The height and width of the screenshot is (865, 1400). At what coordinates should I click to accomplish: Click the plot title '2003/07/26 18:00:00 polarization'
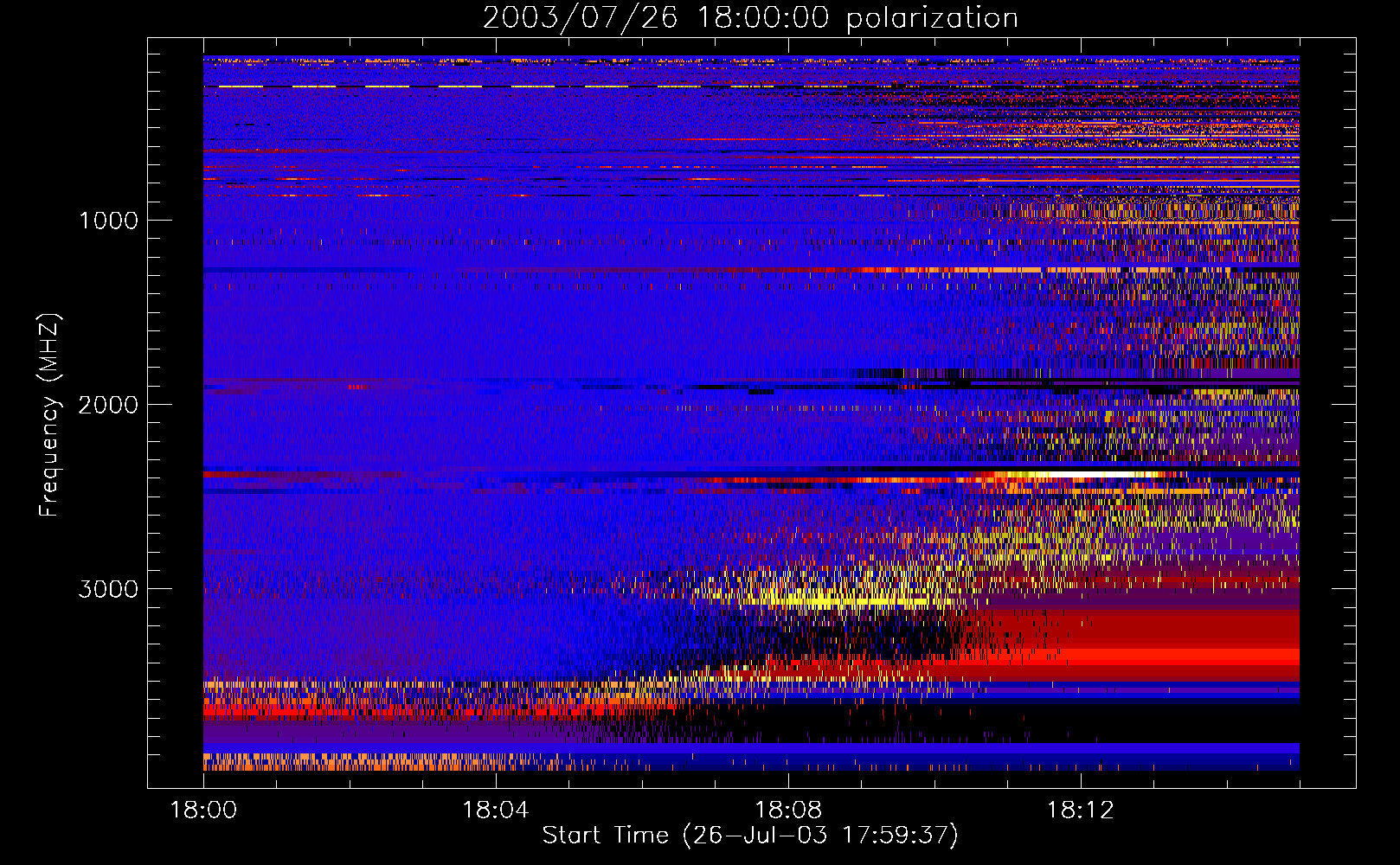click(x=750, y=17)
